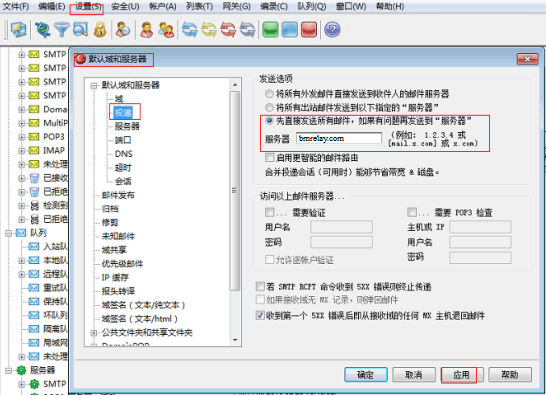The image size is (546, 396).
Task: Click the red square toolbar icon
Action: (x=309, y=30)
